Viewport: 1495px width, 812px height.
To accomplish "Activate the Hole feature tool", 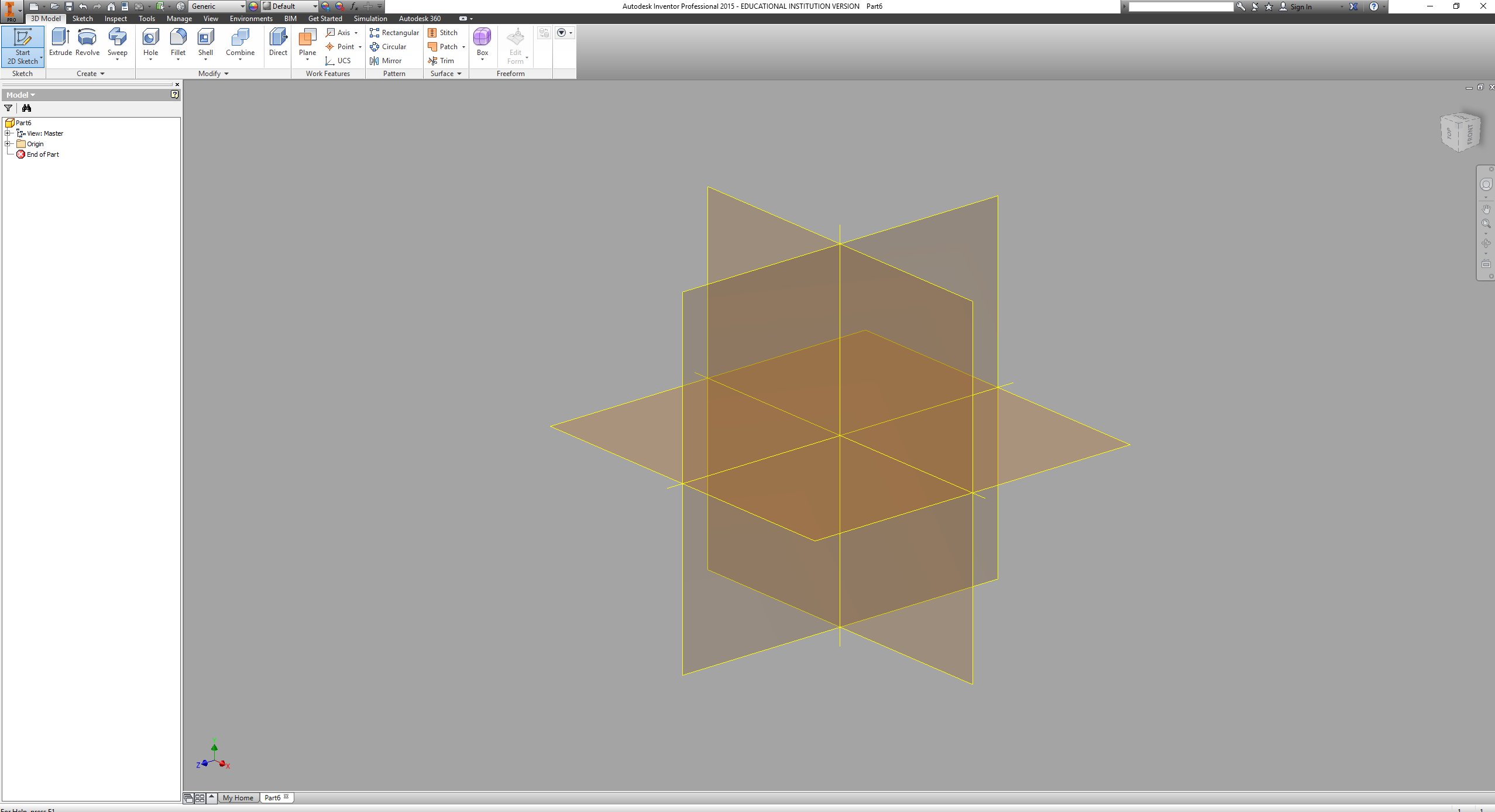I will click(x=150, y=38).
